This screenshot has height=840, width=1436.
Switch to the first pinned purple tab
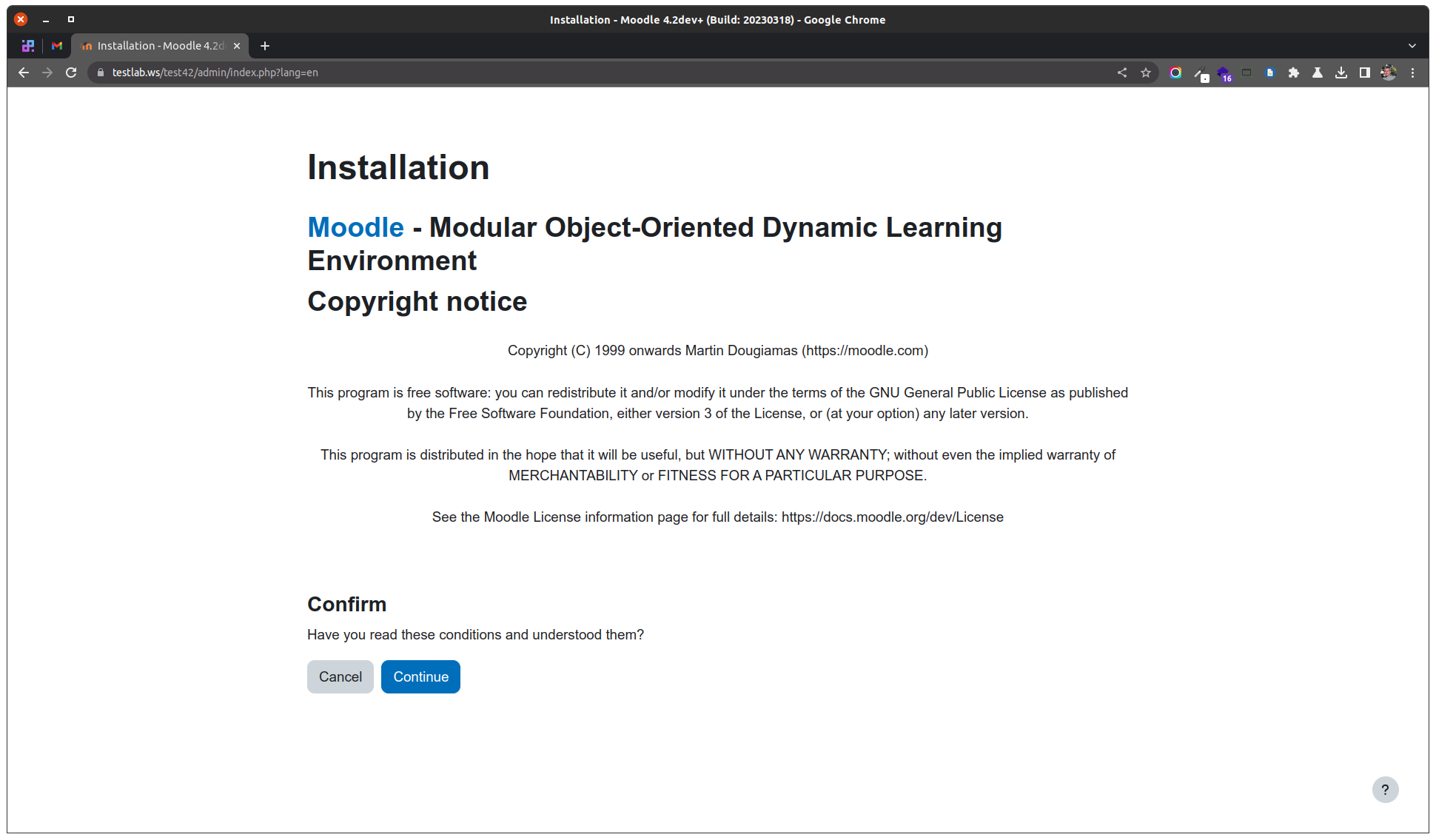[28, 46]
